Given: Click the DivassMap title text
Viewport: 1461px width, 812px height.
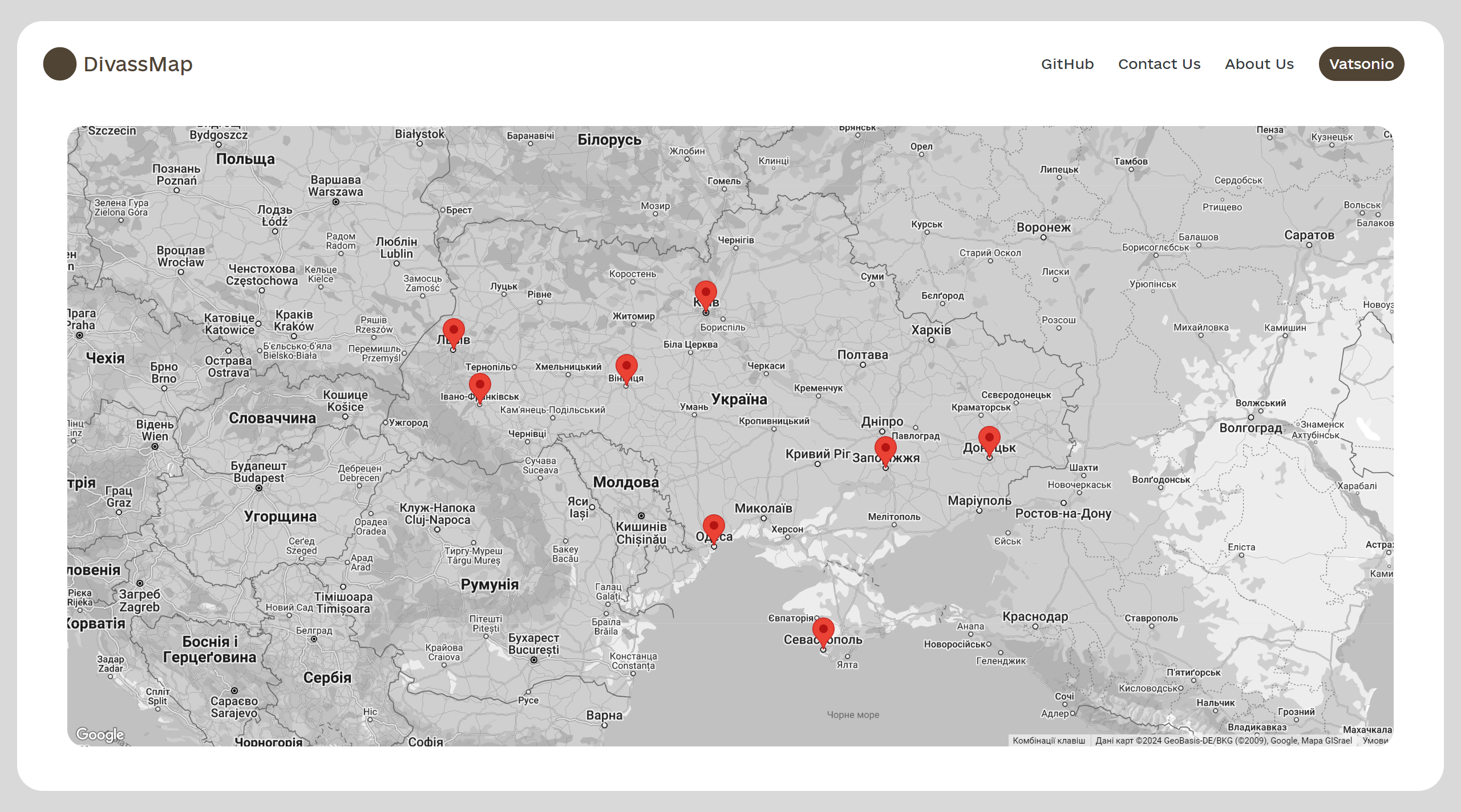Looking at the screenshot, I should point(138,64).
